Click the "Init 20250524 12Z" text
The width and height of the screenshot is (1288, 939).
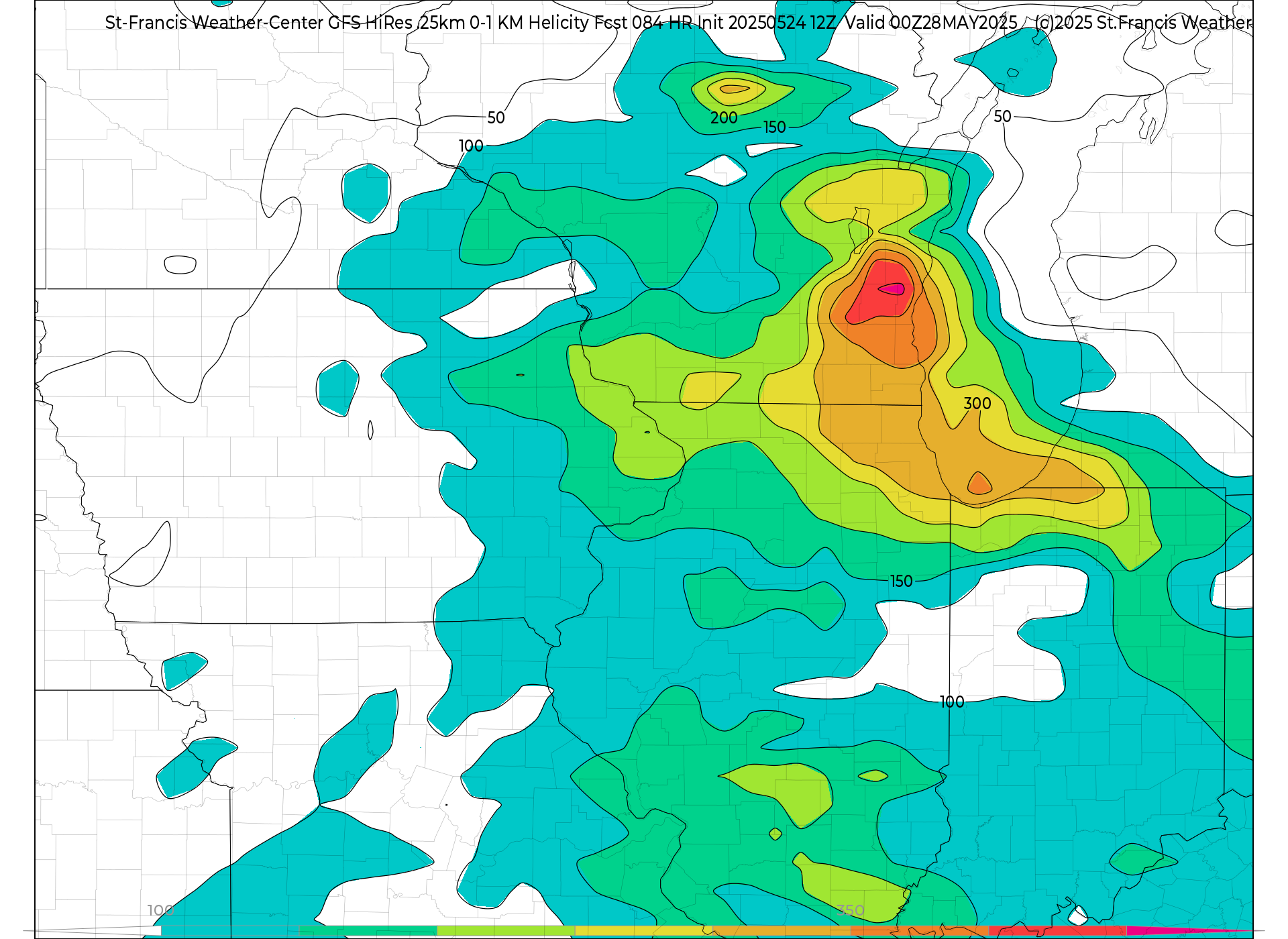[767, 23]
